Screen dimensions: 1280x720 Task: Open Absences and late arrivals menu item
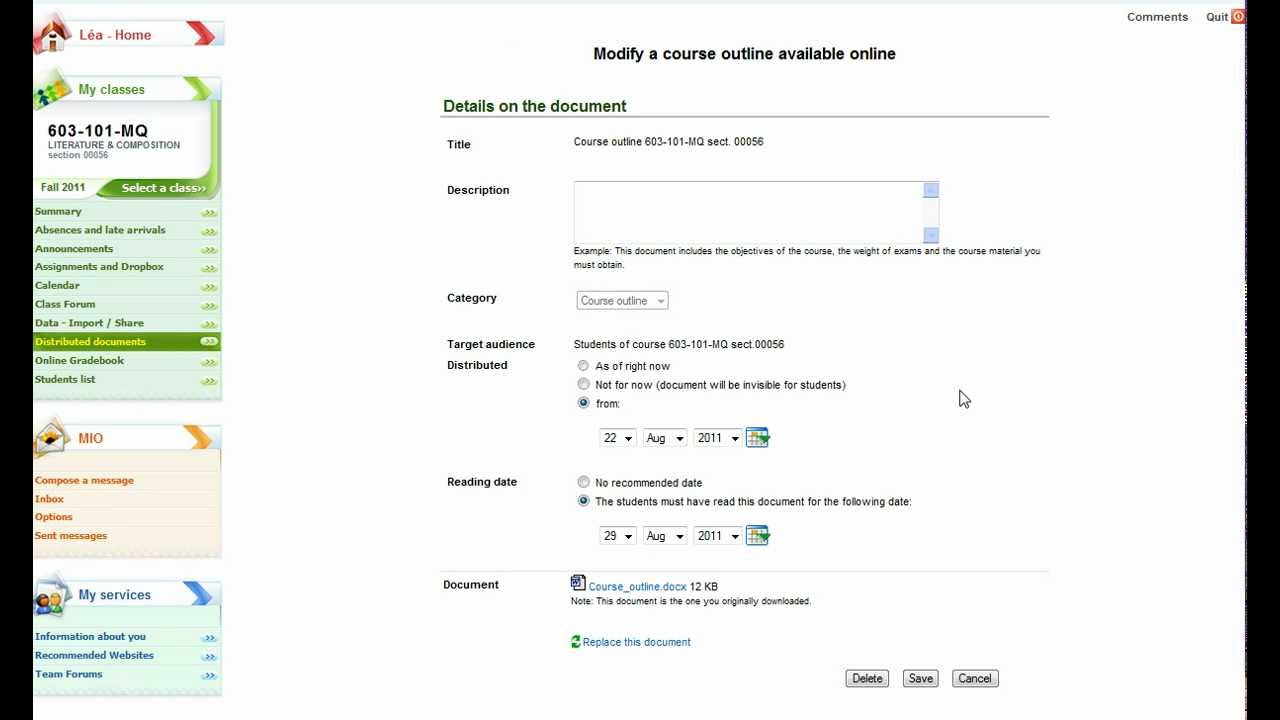(100, 230)
